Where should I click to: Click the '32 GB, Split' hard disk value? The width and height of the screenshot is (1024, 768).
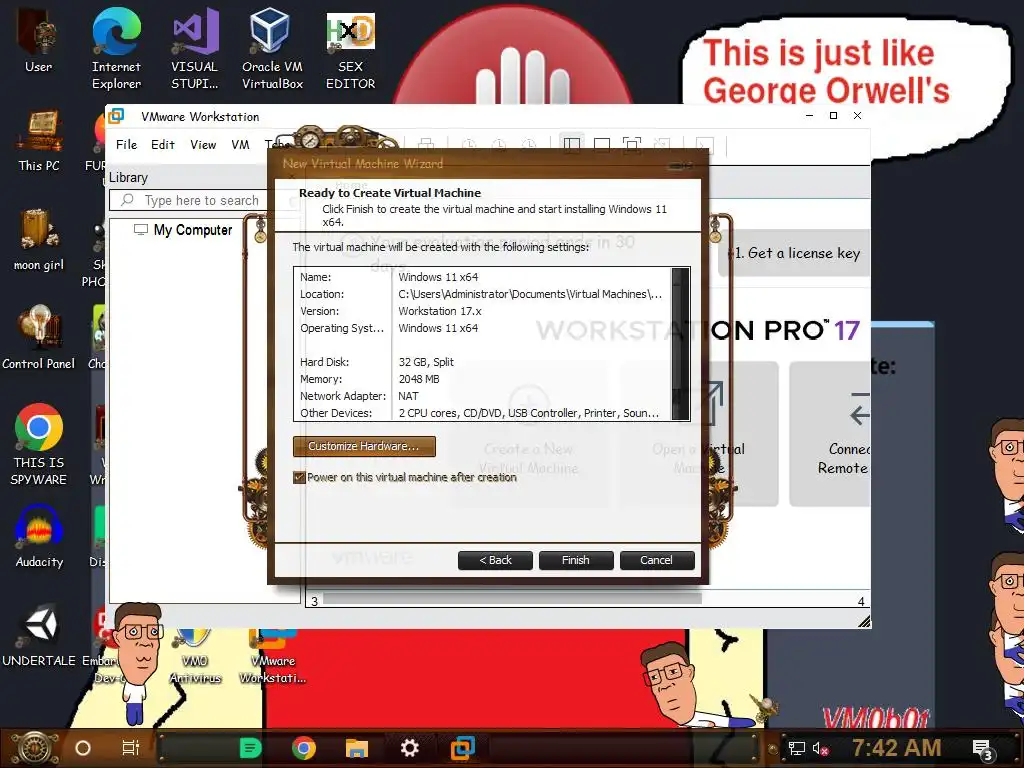(x=426, y=362)
